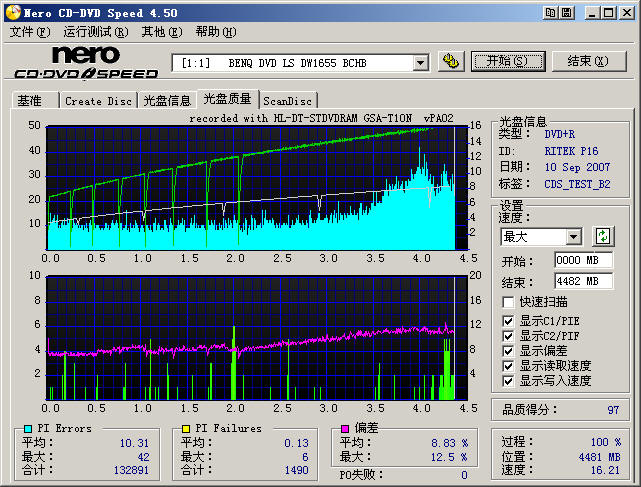Click the drive options icon beside the device selector
Screen dimensions: 641x487
pos(451,61)
